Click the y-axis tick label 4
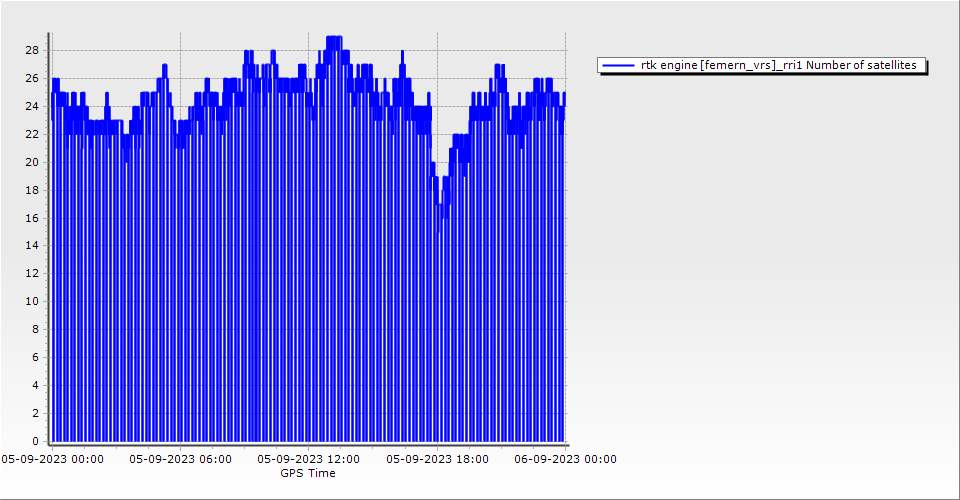The width and height of the screenshot is (960, 500). click(x=35, y=385)
